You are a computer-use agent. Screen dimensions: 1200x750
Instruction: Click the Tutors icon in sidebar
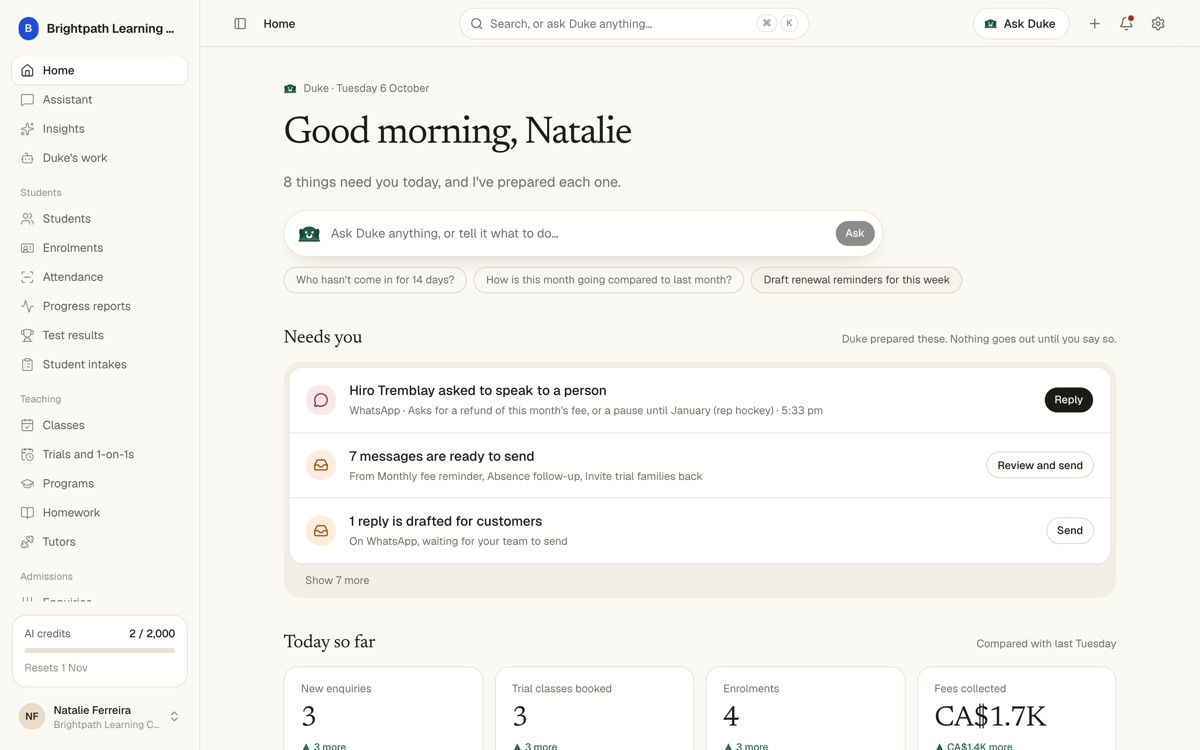click(x=27, y=541)
